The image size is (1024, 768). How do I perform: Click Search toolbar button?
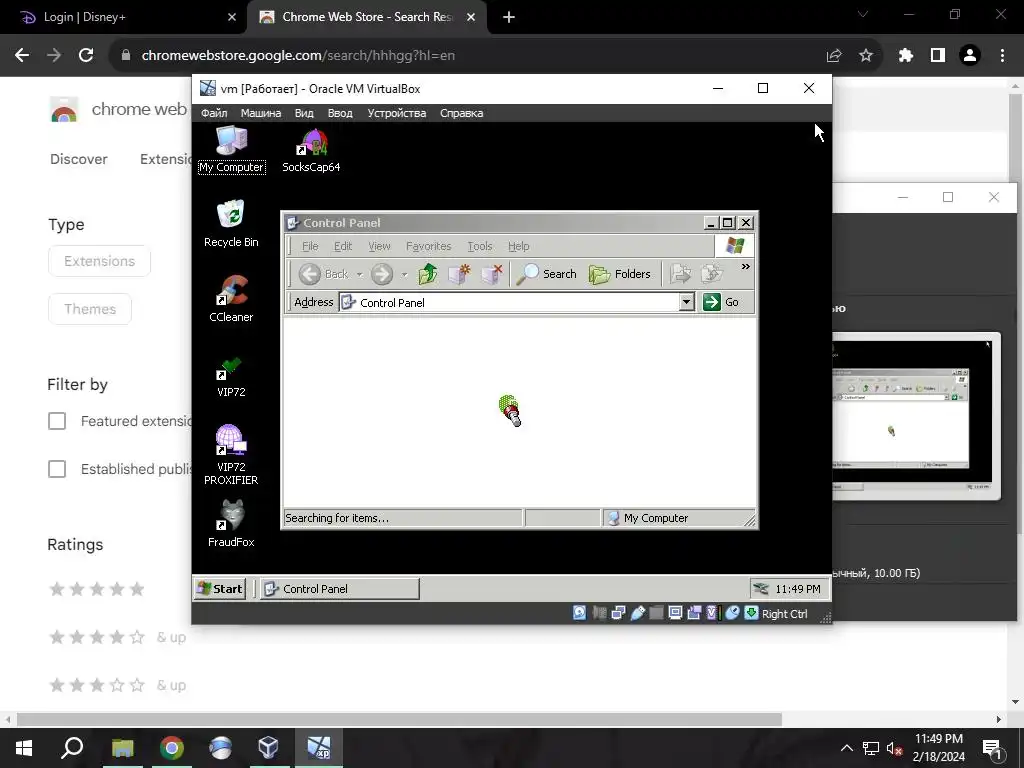pyautogui.click(x=547, y=274)
